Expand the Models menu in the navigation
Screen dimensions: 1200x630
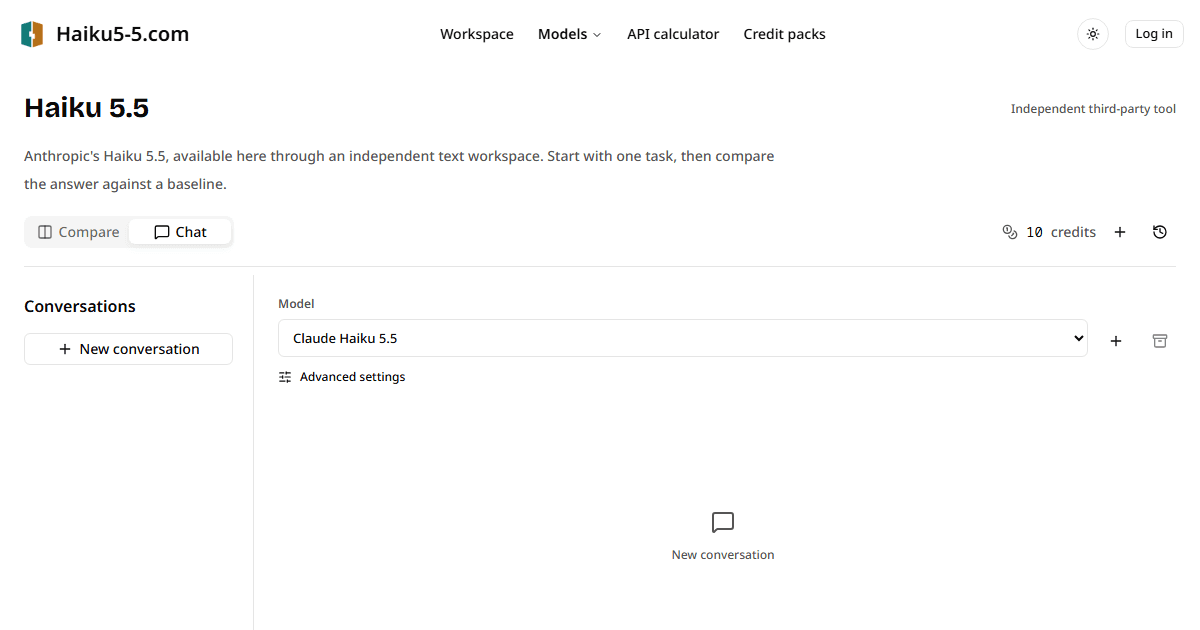[569, 34]
